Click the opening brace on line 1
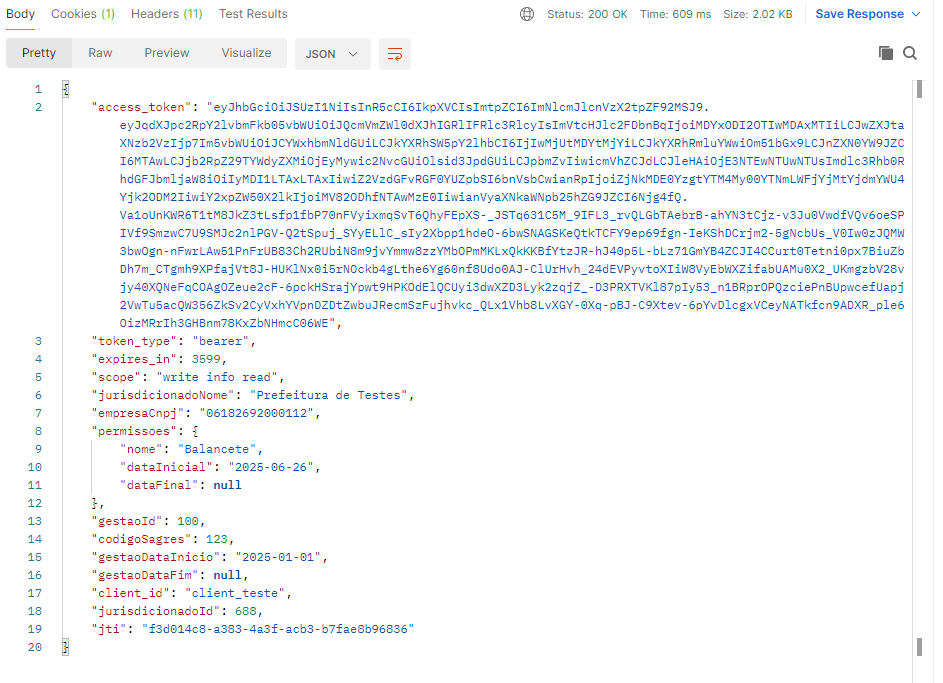943x683 pixels. click(66, 89)
